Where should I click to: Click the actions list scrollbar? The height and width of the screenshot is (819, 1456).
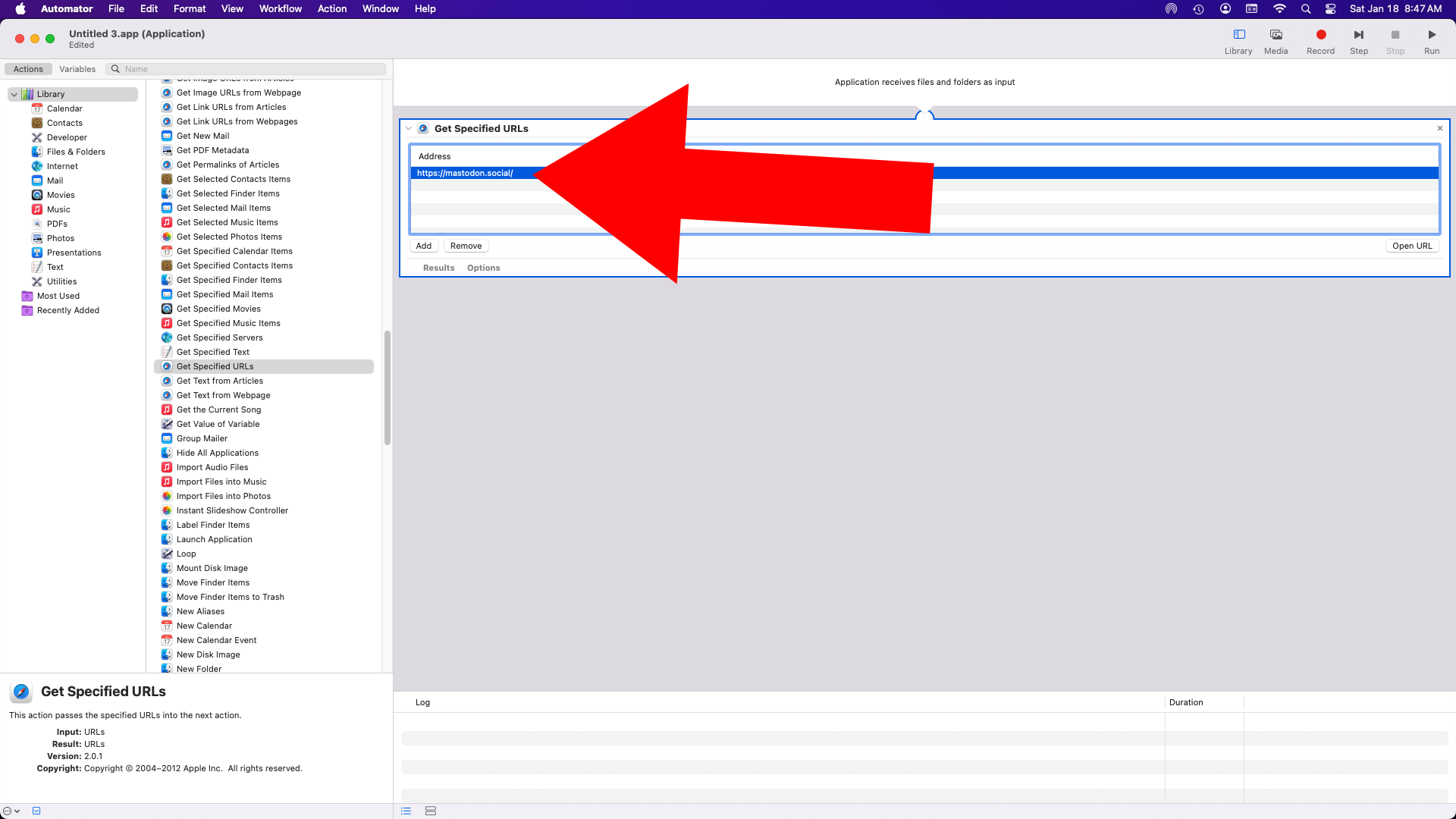388,388
